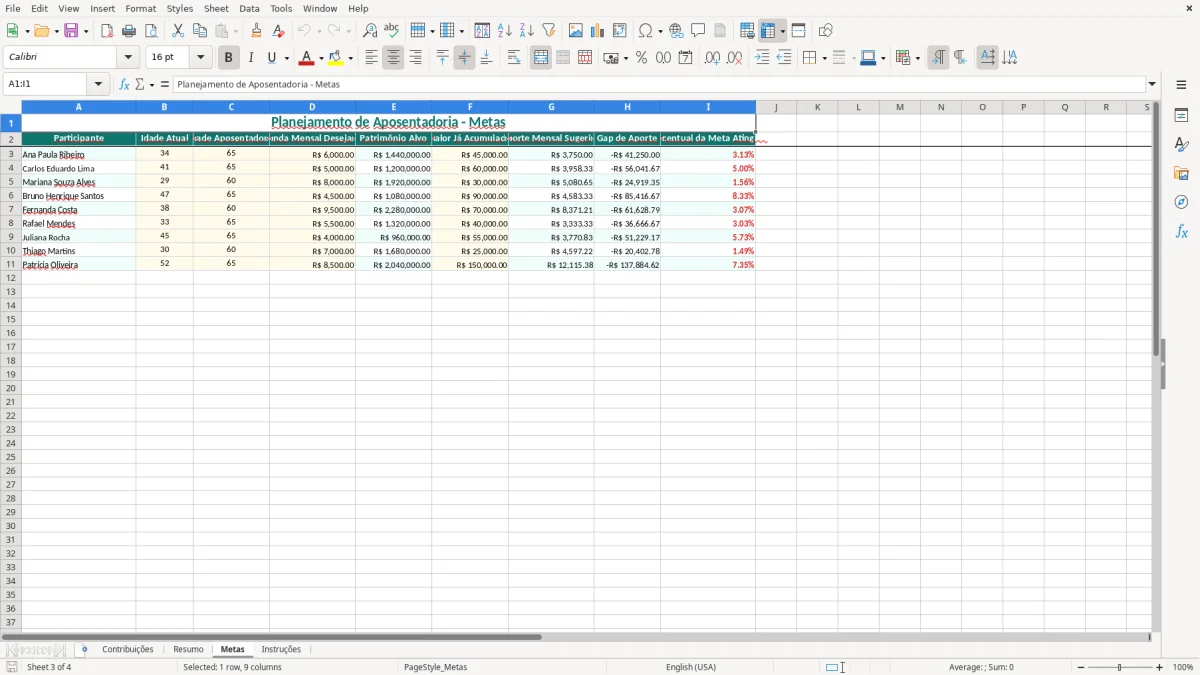Click the Export as PDF icon

tap(107, 31)
